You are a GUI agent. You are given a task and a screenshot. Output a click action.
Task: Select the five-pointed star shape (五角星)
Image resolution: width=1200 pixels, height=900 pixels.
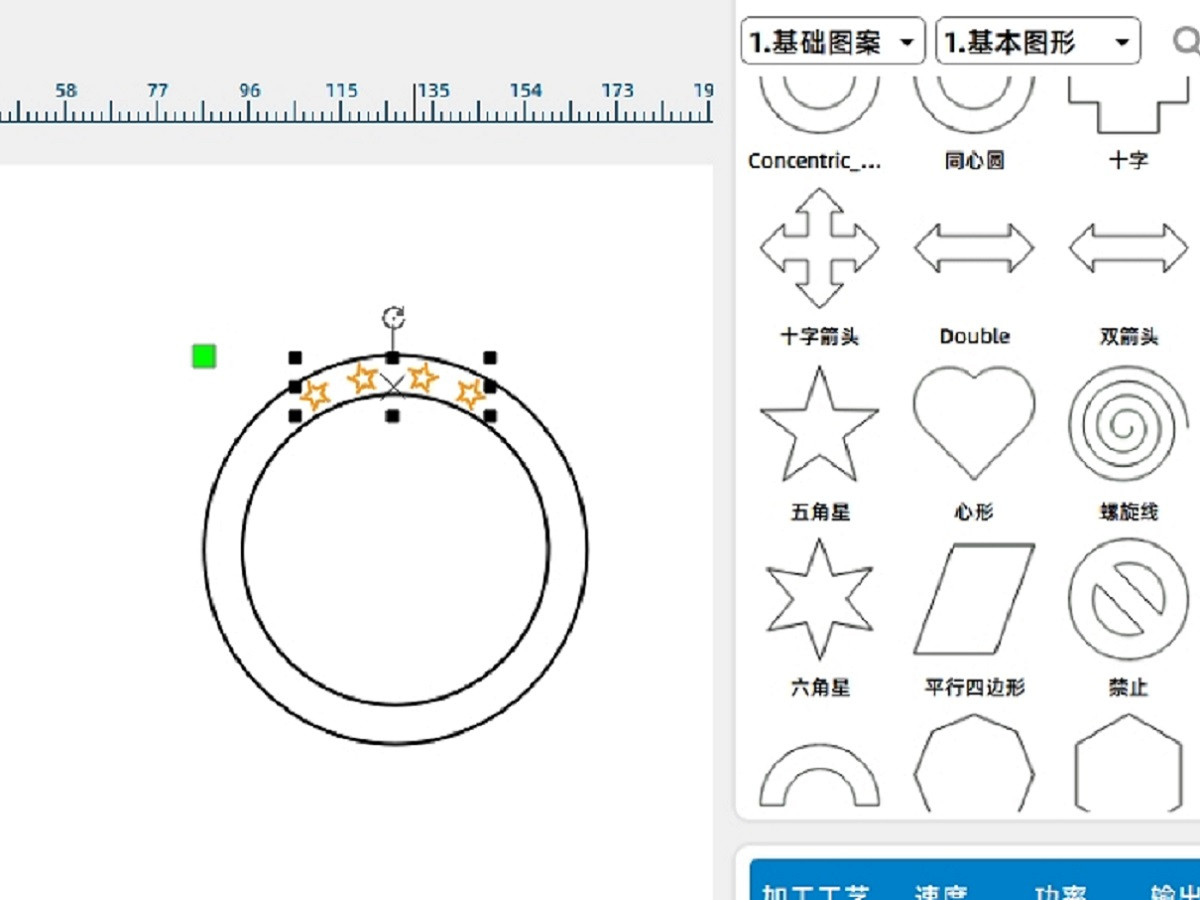point(819,425)
